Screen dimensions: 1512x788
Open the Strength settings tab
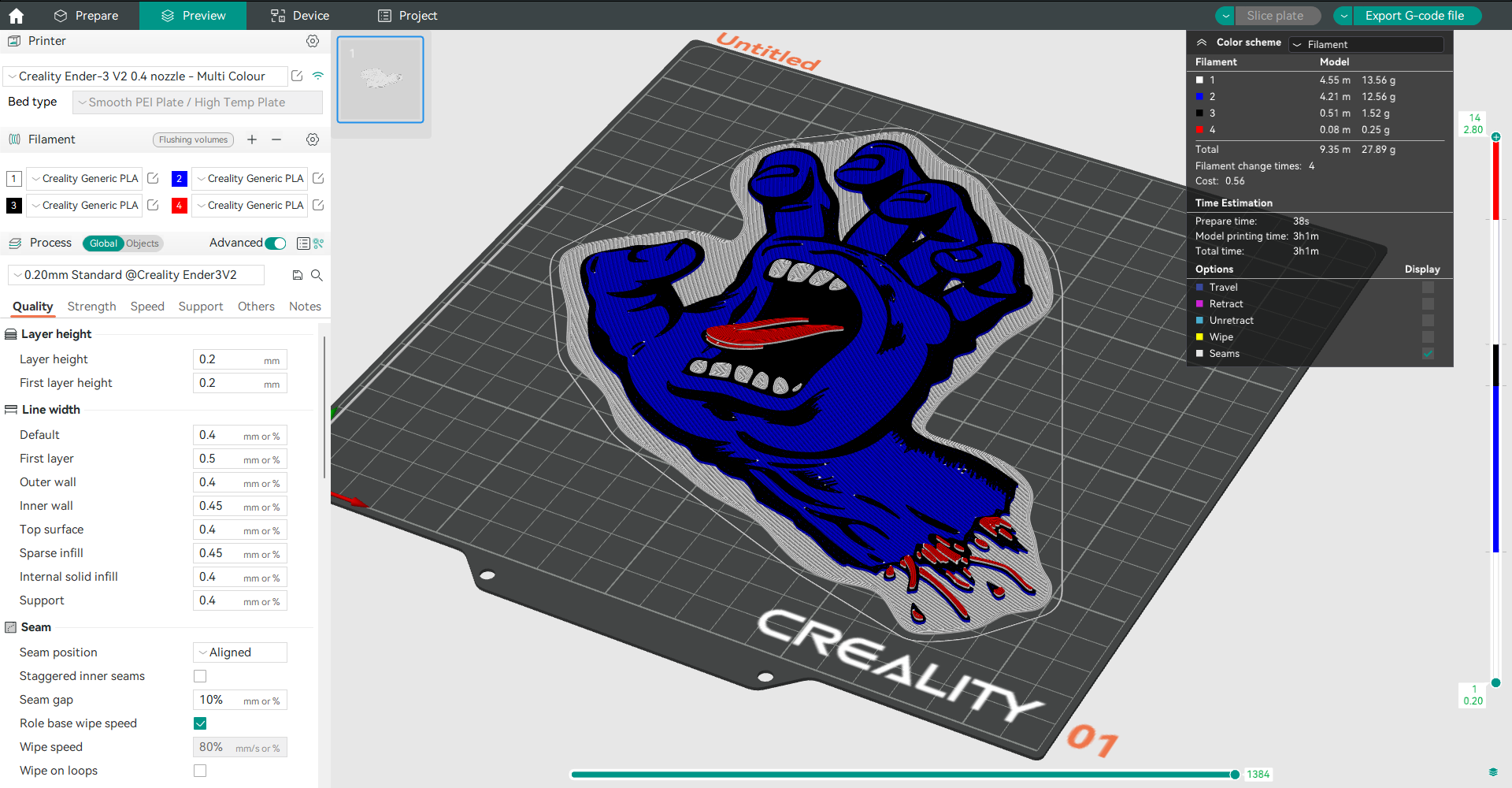click(91, 307)
